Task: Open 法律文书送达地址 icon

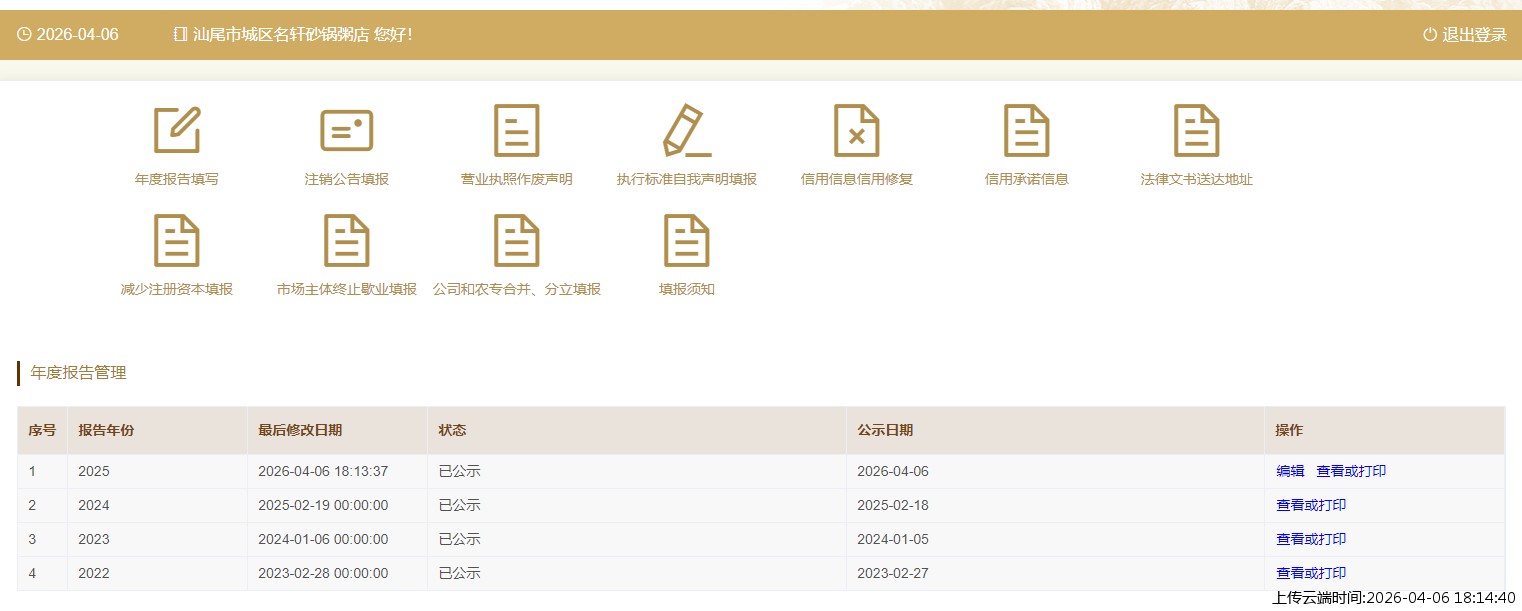Action: [x=1197, y=131]
